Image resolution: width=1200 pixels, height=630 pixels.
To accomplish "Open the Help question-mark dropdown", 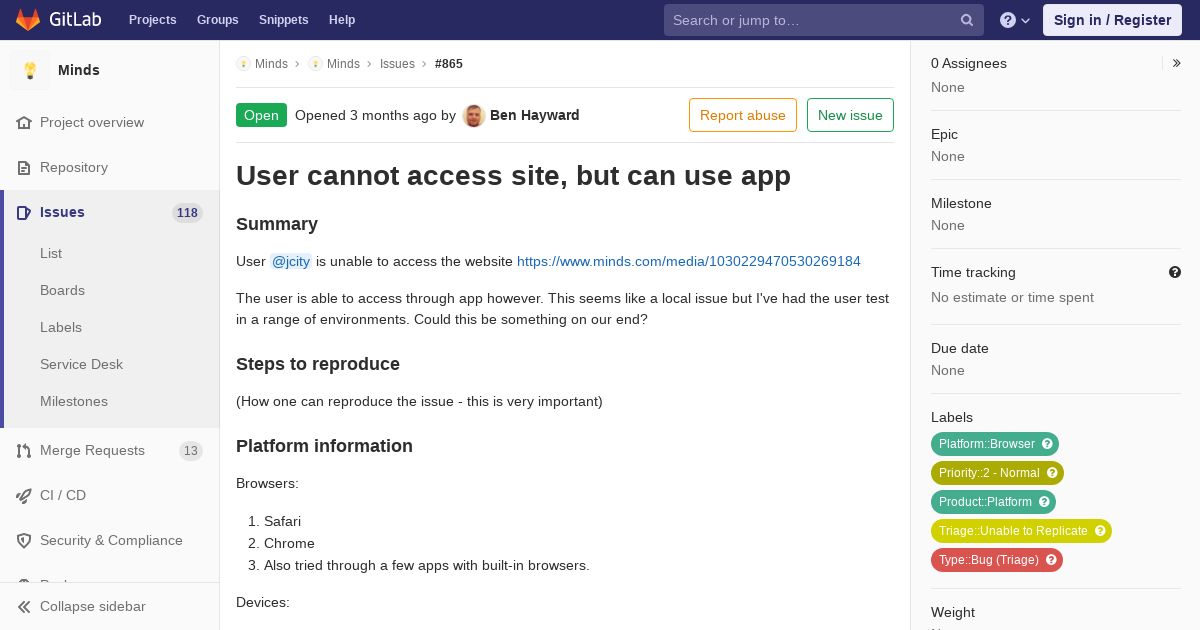I will tap(1015, 20).
